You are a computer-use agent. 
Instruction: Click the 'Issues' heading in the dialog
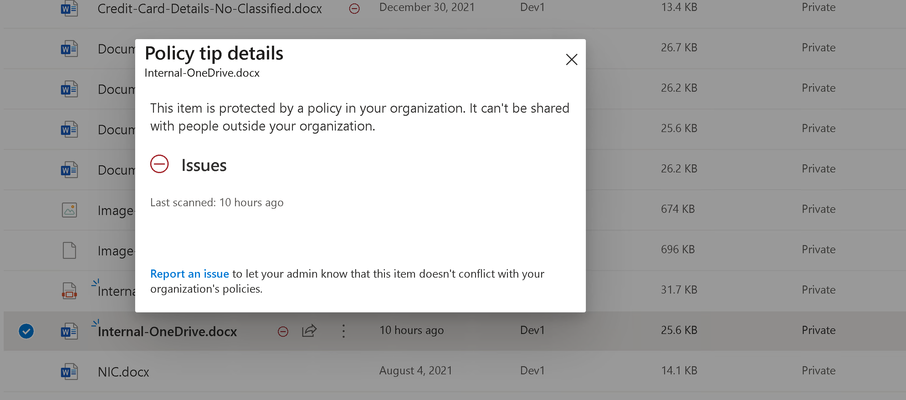pos(204,165)
